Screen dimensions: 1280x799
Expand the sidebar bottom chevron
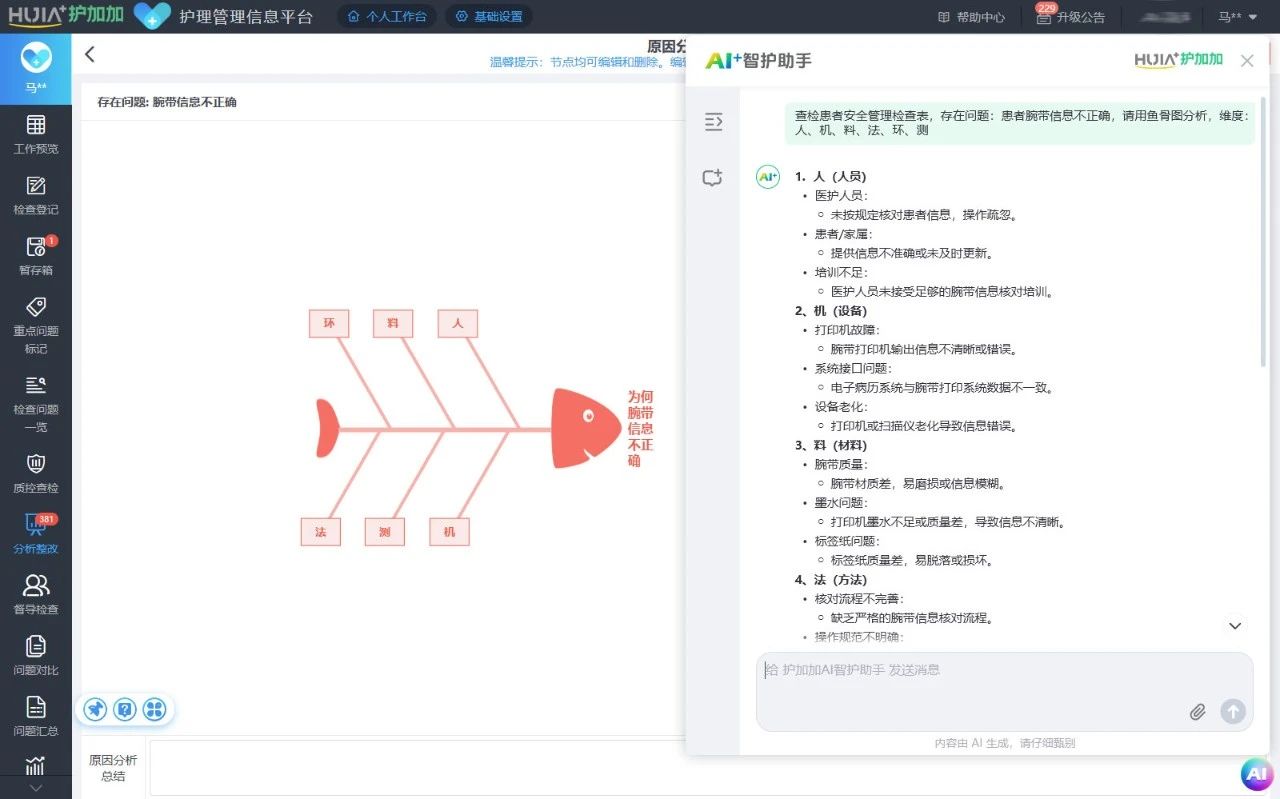tap(36, 787)
